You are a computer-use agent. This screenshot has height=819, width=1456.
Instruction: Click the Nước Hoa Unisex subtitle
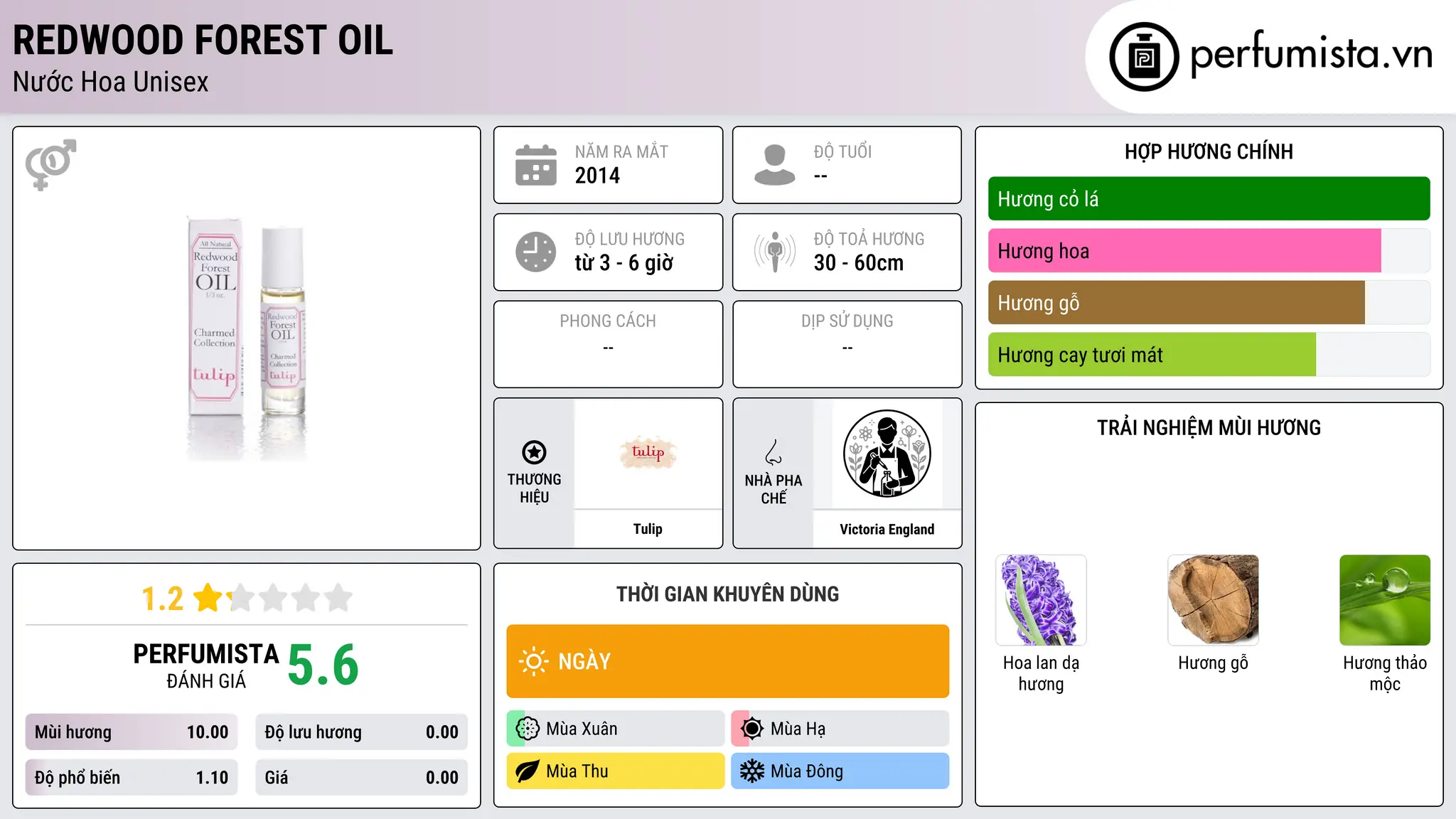[x=111, y=82]
